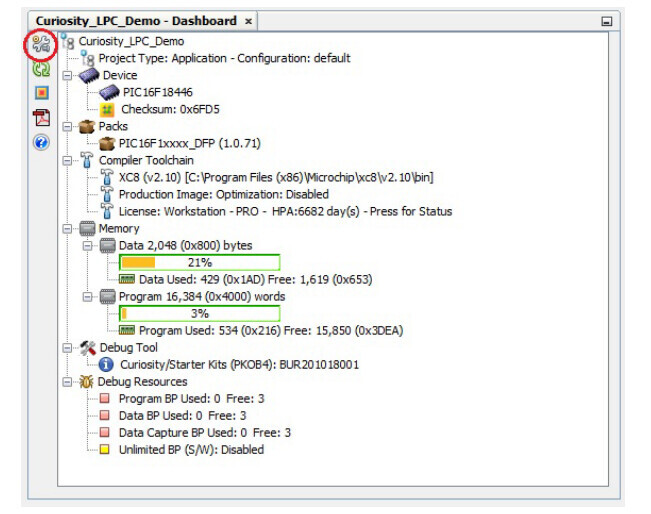Click the Data memory chip icon
Screen dimensions: 651x514
108,246
